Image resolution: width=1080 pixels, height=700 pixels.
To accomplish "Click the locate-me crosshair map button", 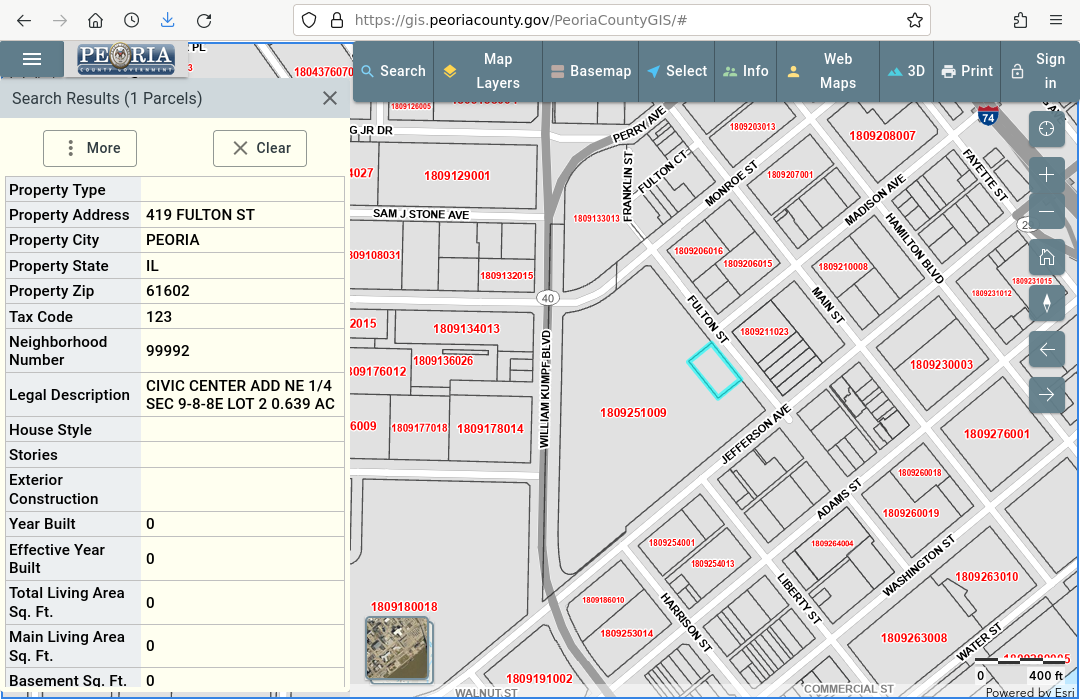I will click(x=1046, y=129).
